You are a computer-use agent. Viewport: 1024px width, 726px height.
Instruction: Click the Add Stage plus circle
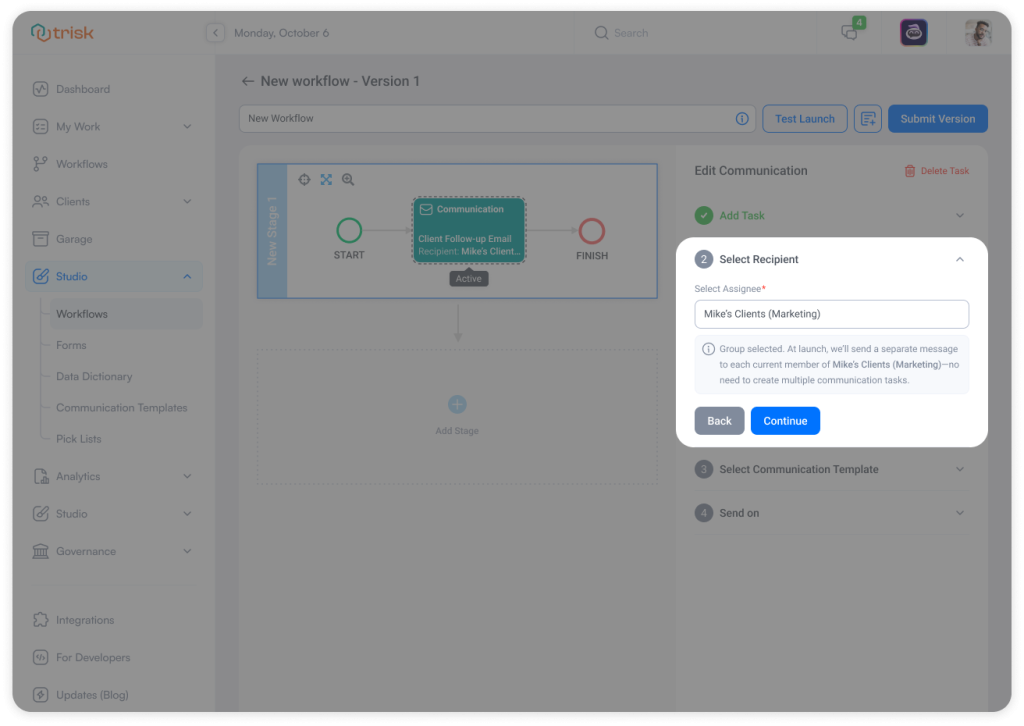pyautogui.click(x=457, y=404)
